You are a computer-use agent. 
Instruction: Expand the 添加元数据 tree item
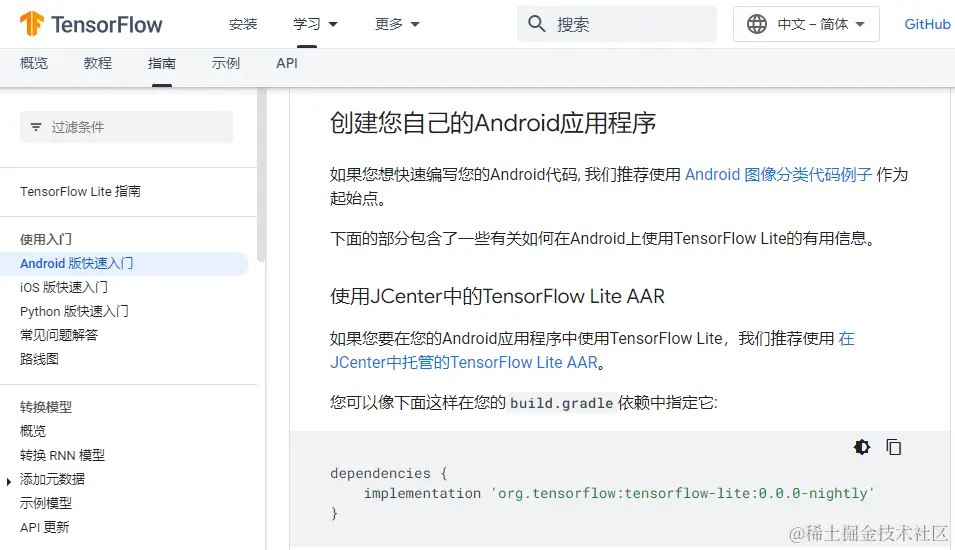(9, 481)
